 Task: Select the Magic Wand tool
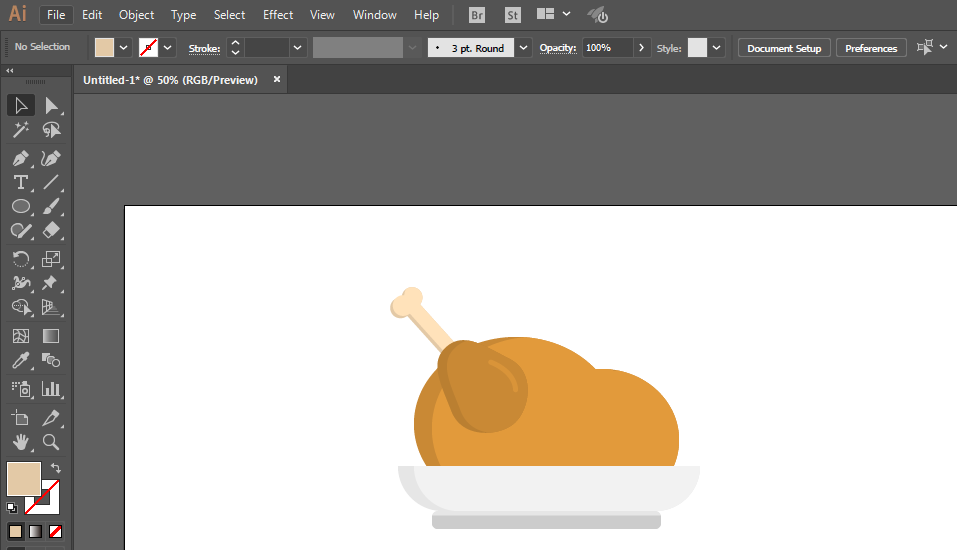tap(20, 131)
